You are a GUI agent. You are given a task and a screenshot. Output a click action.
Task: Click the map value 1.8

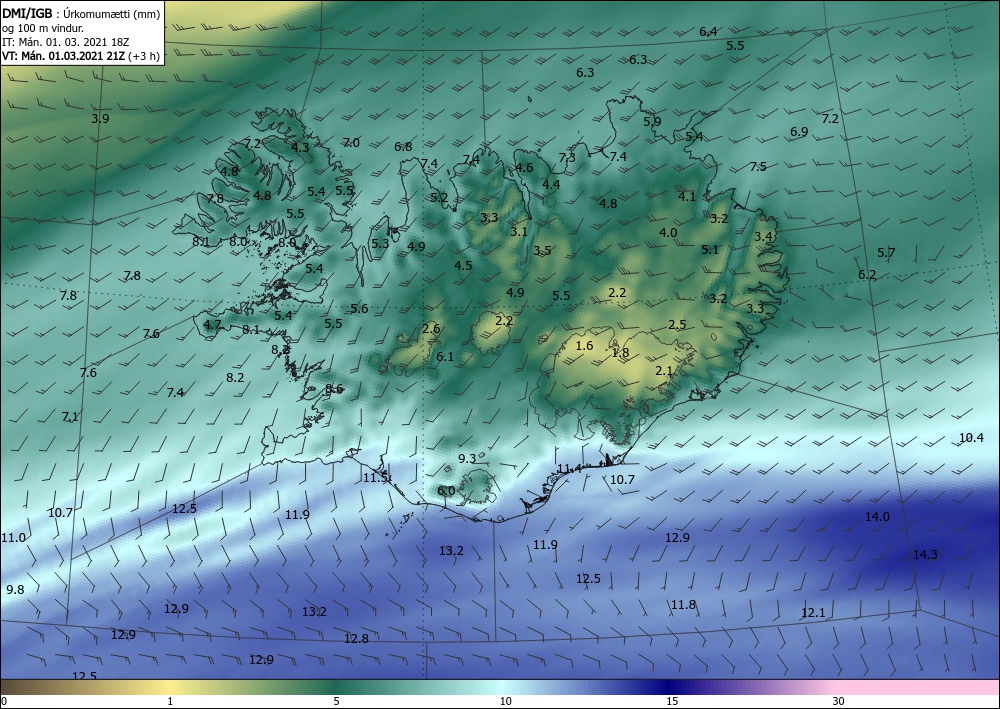[621, 353]
